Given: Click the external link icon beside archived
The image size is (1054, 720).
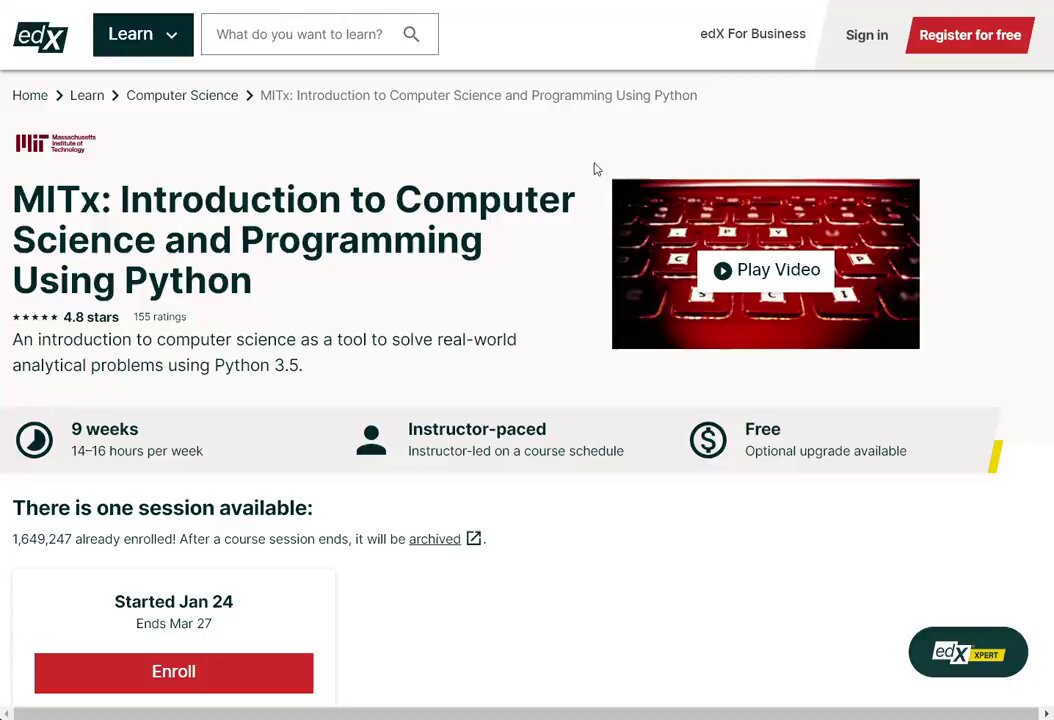Looking at the screenshot, I should pos(474,538).
